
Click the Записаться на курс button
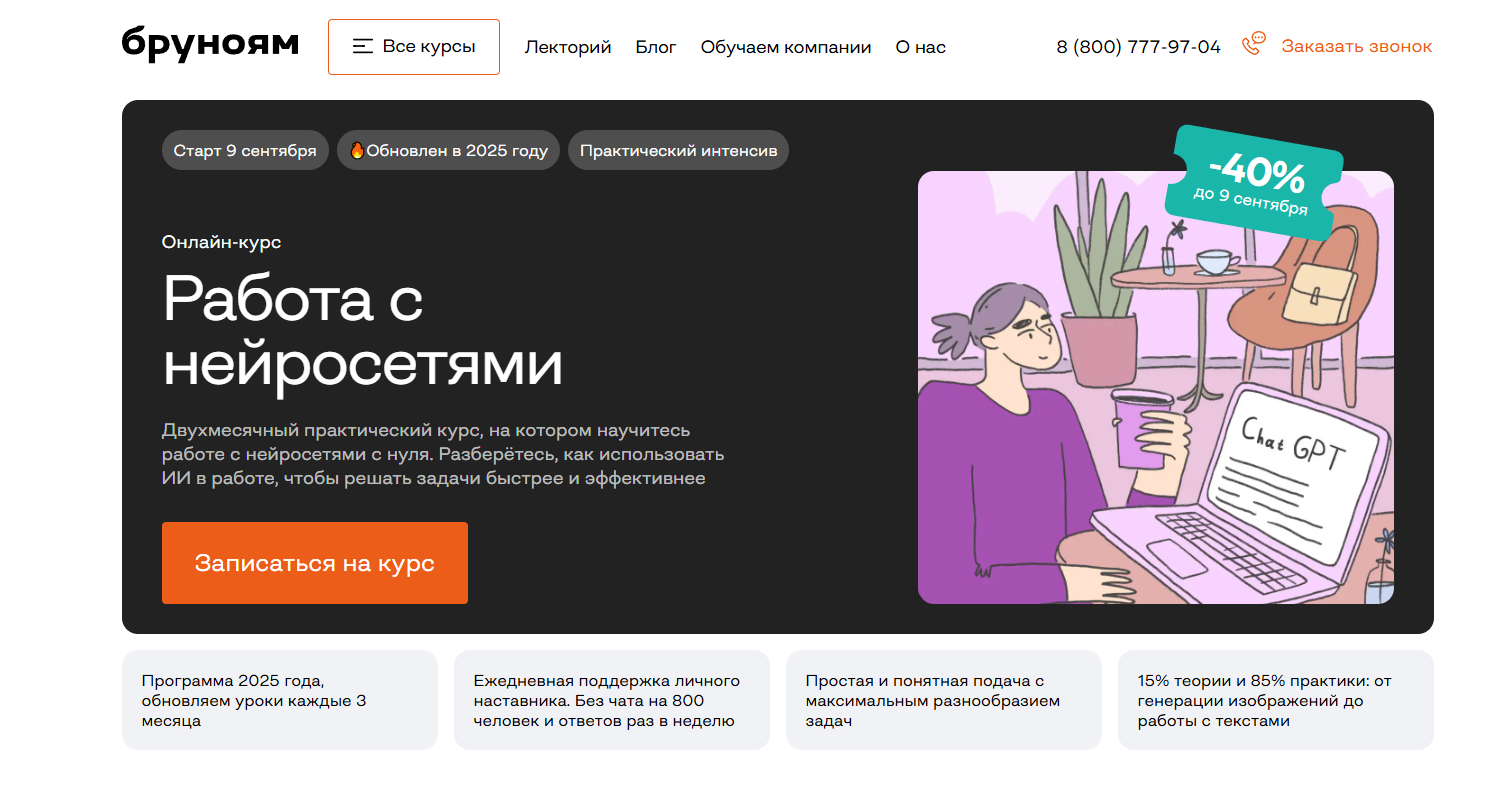coord(315,563)
